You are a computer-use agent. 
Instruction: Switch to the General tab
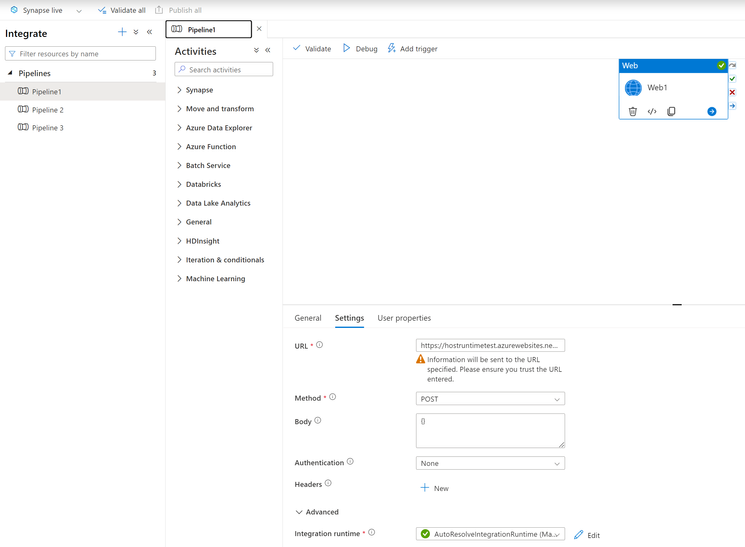[308, 318]
